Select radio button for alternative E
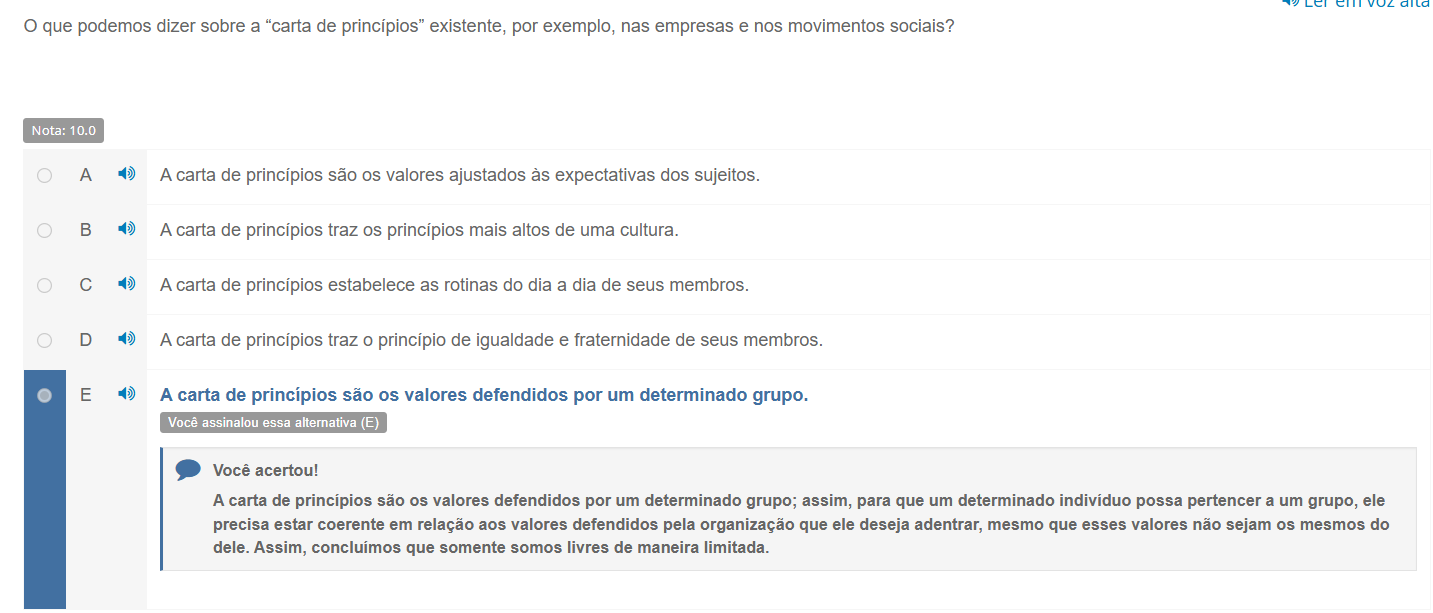The image size is (1433, 613). (x=44, y=396)
